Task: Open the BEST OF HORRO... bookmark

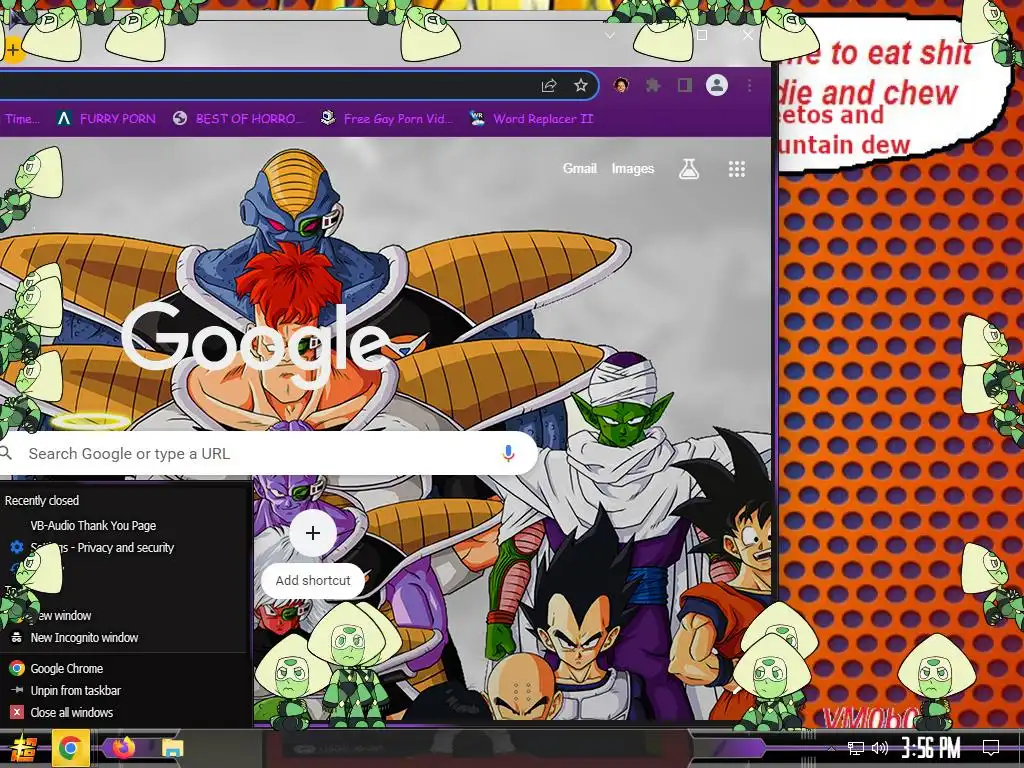Action: pyautogui.click(x=238, y=119)
